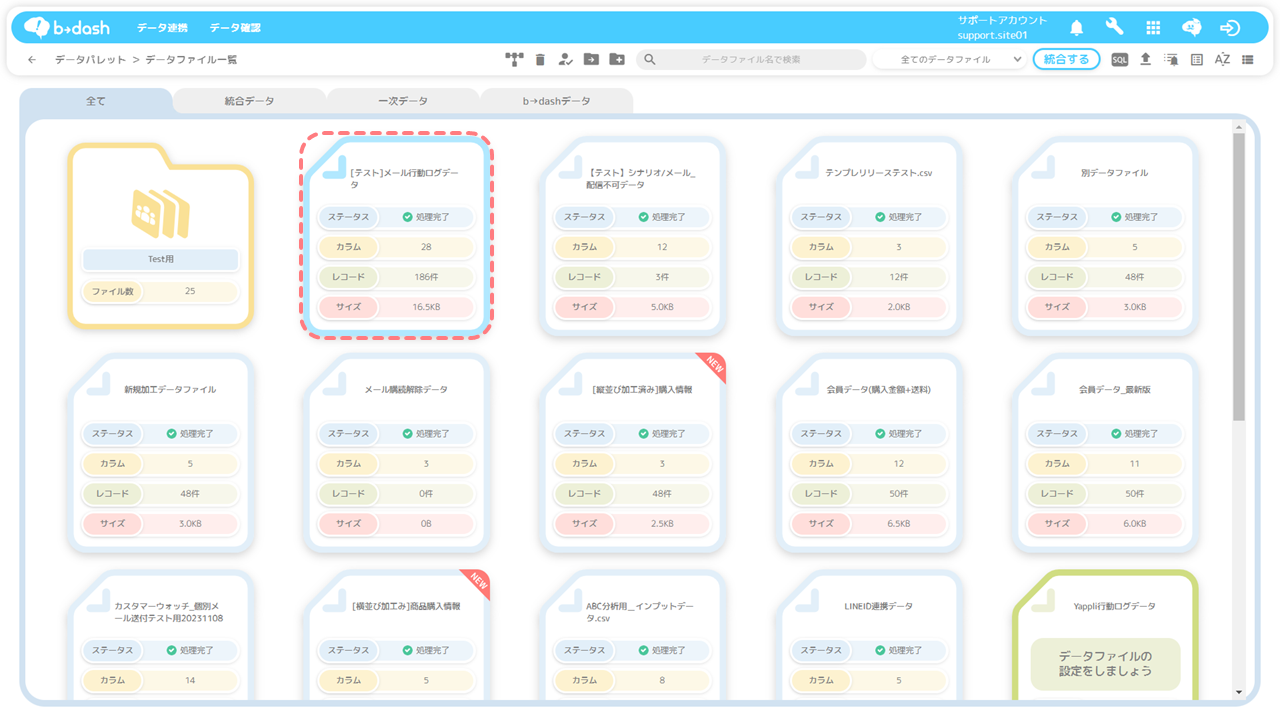The width and height of the screenshot is (1280, 720).
Task: Select the LINEID連携データ card
Action: tap(868, 635)
